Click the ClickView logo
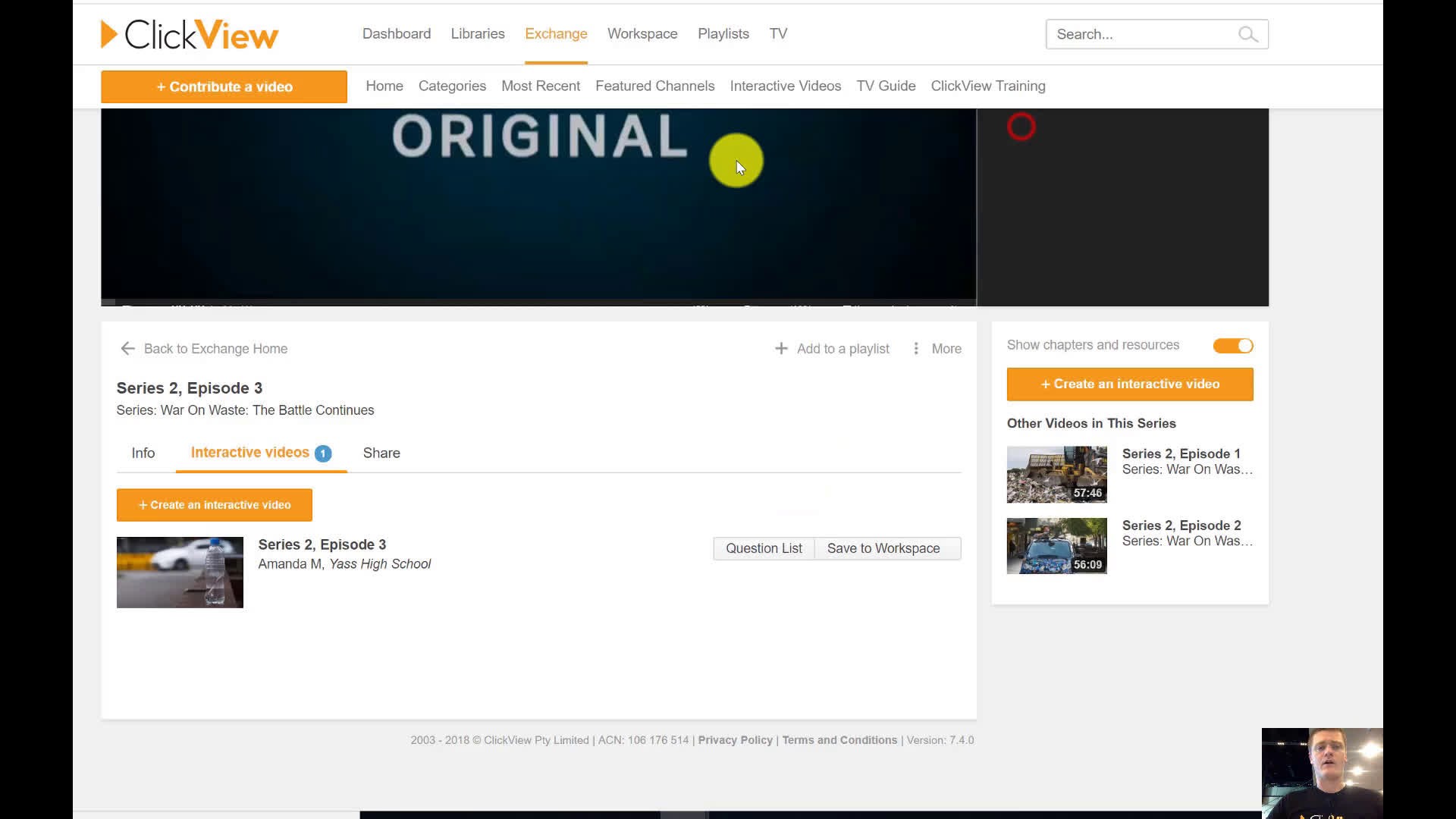1456x819 pixels. pos(190,34)
